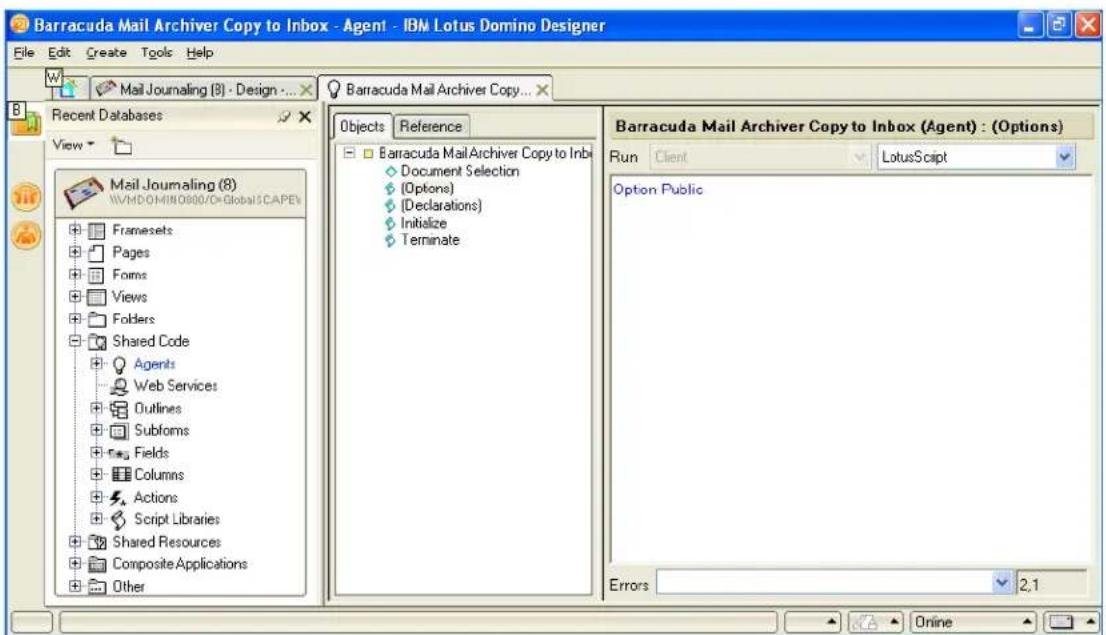Expand the Pages node
Image resolution: width=1106 pixels, height=635 pixels.
tap(75, 252)
